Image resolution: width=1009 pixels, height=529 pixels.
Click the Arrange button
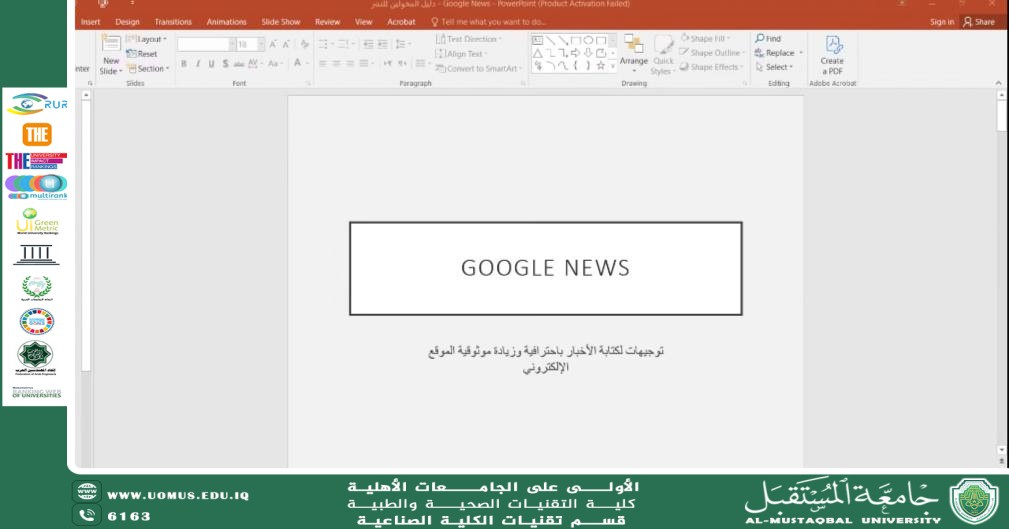pyautogui.click(x=634, y=51)
